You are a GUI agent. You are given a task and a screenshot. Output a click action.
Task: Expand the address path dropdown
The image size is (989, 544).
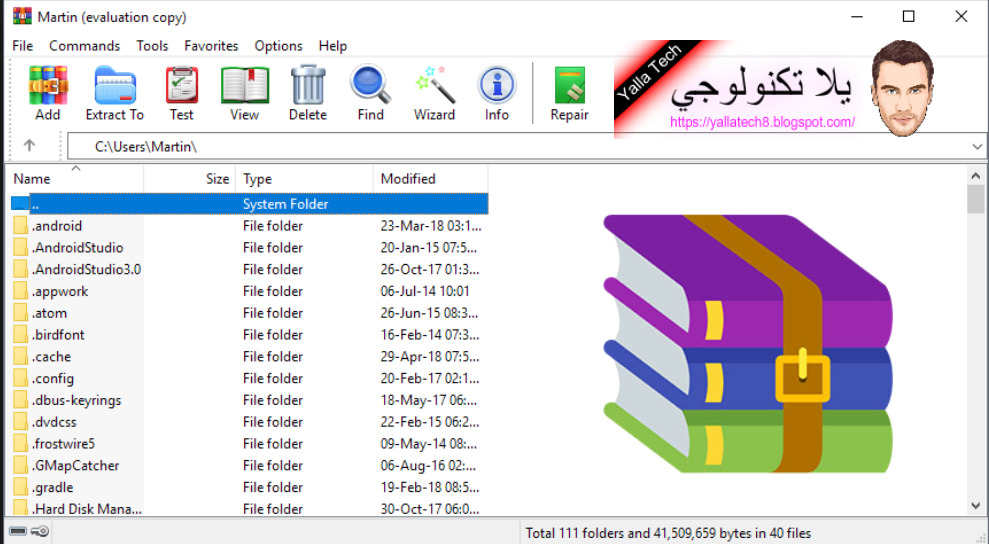(x=977, y=146)
